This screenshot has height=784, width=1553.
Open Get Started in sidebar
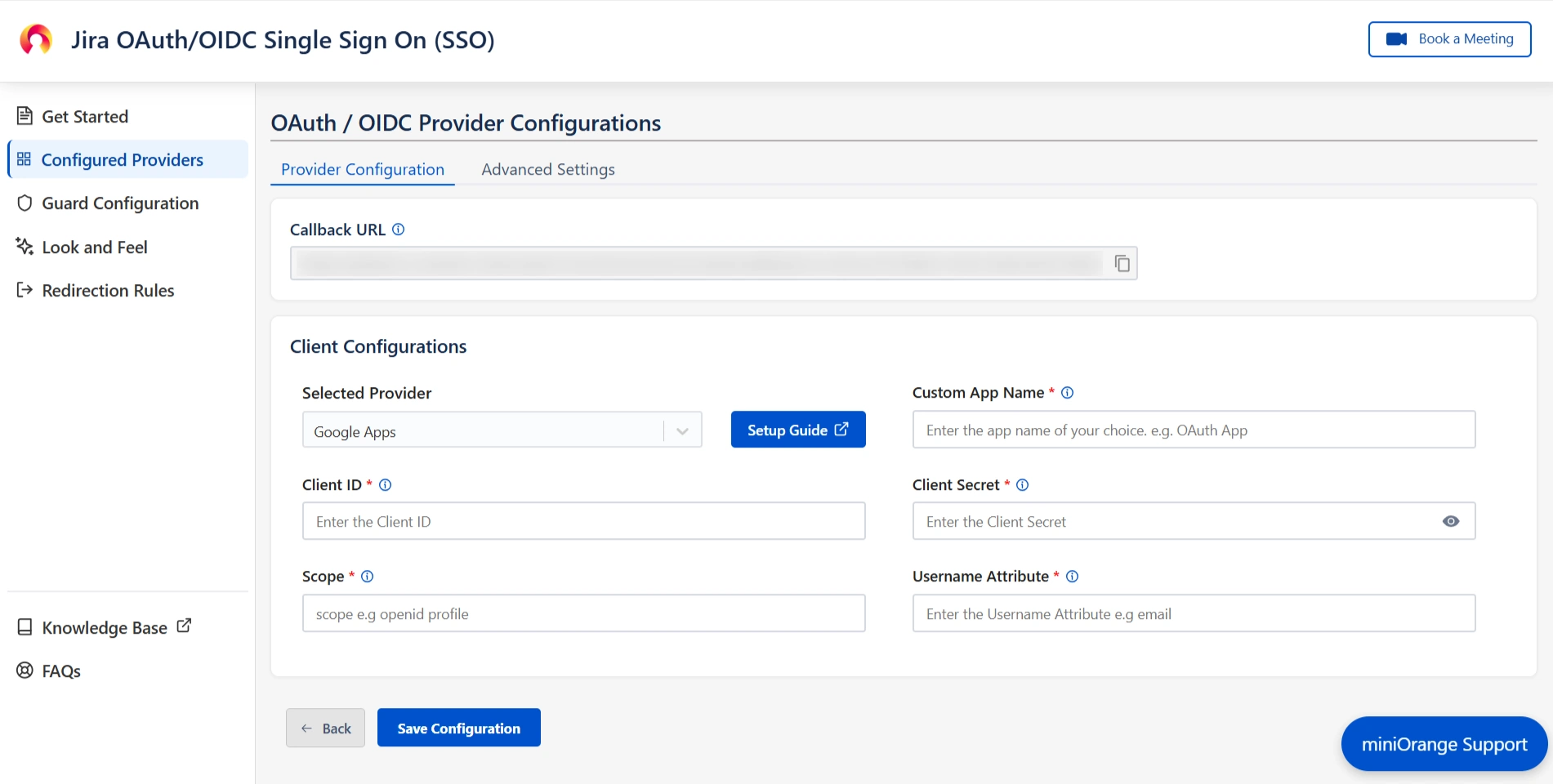pyautogui.click(x=127, y=116)
